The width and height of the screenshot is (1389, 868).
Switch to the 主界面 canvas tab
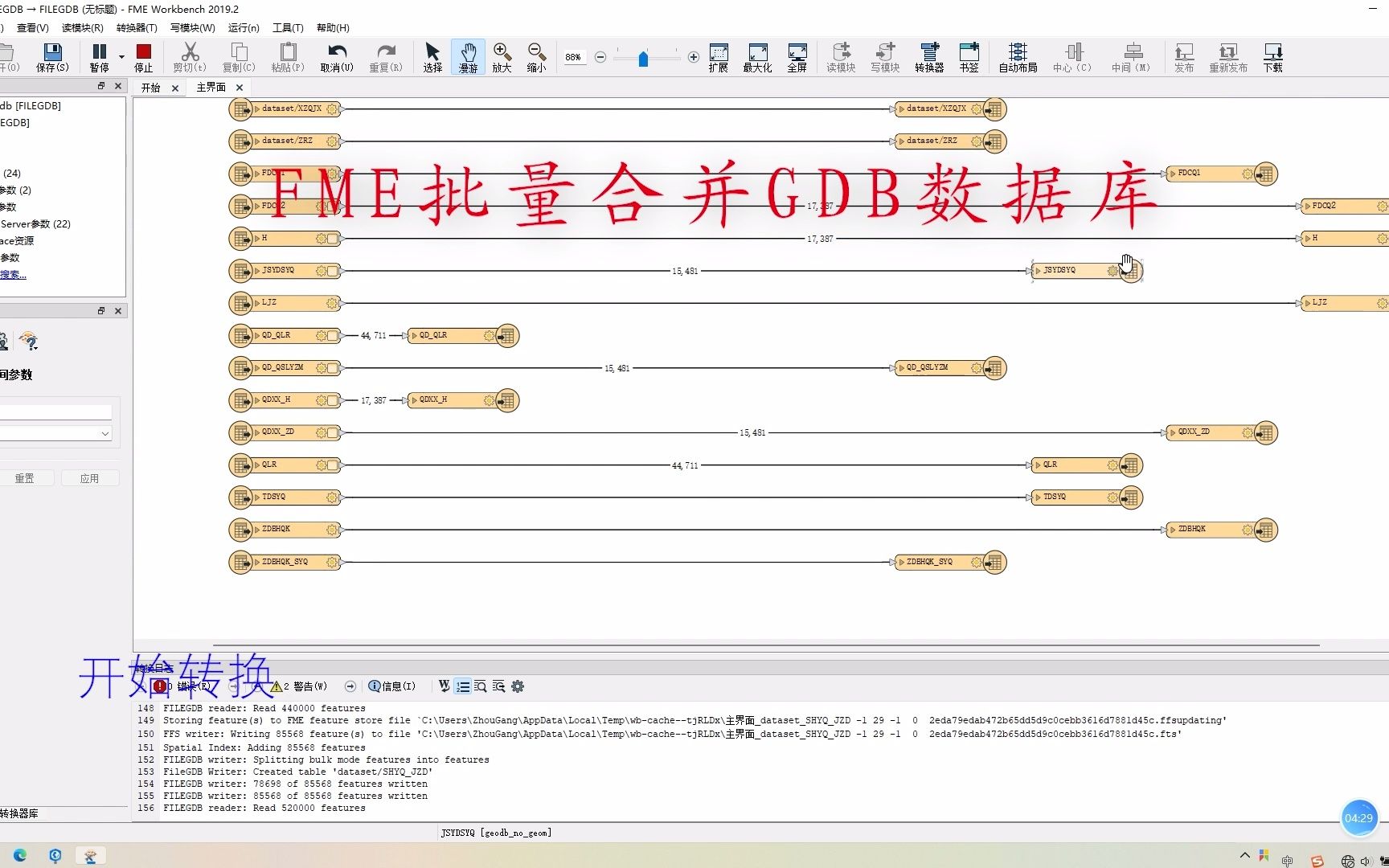click(211, 87)
